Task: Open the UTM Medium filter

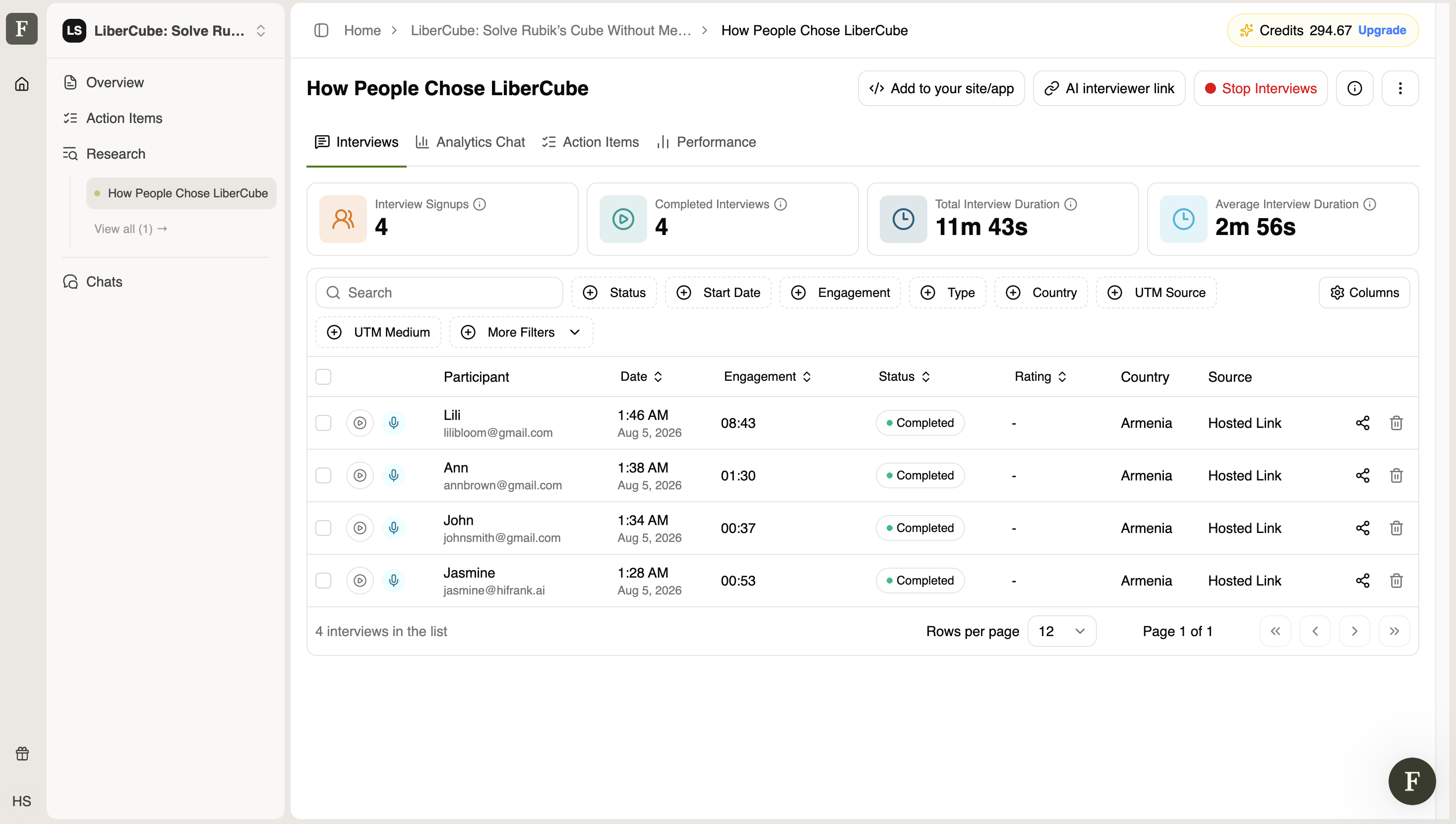Action: pyautogui.click(x=378, y=332)
